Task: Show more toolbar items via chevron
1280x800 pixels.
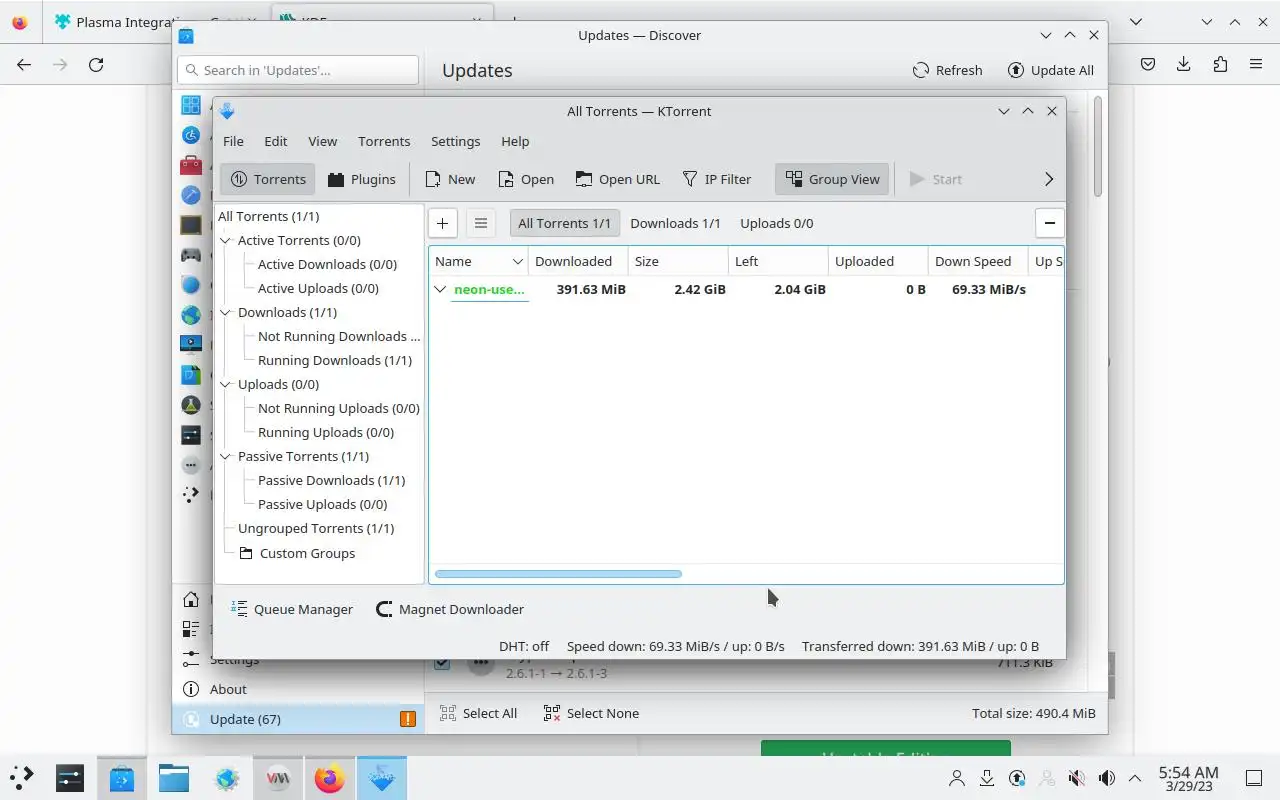Action: tap(1048, 179)
